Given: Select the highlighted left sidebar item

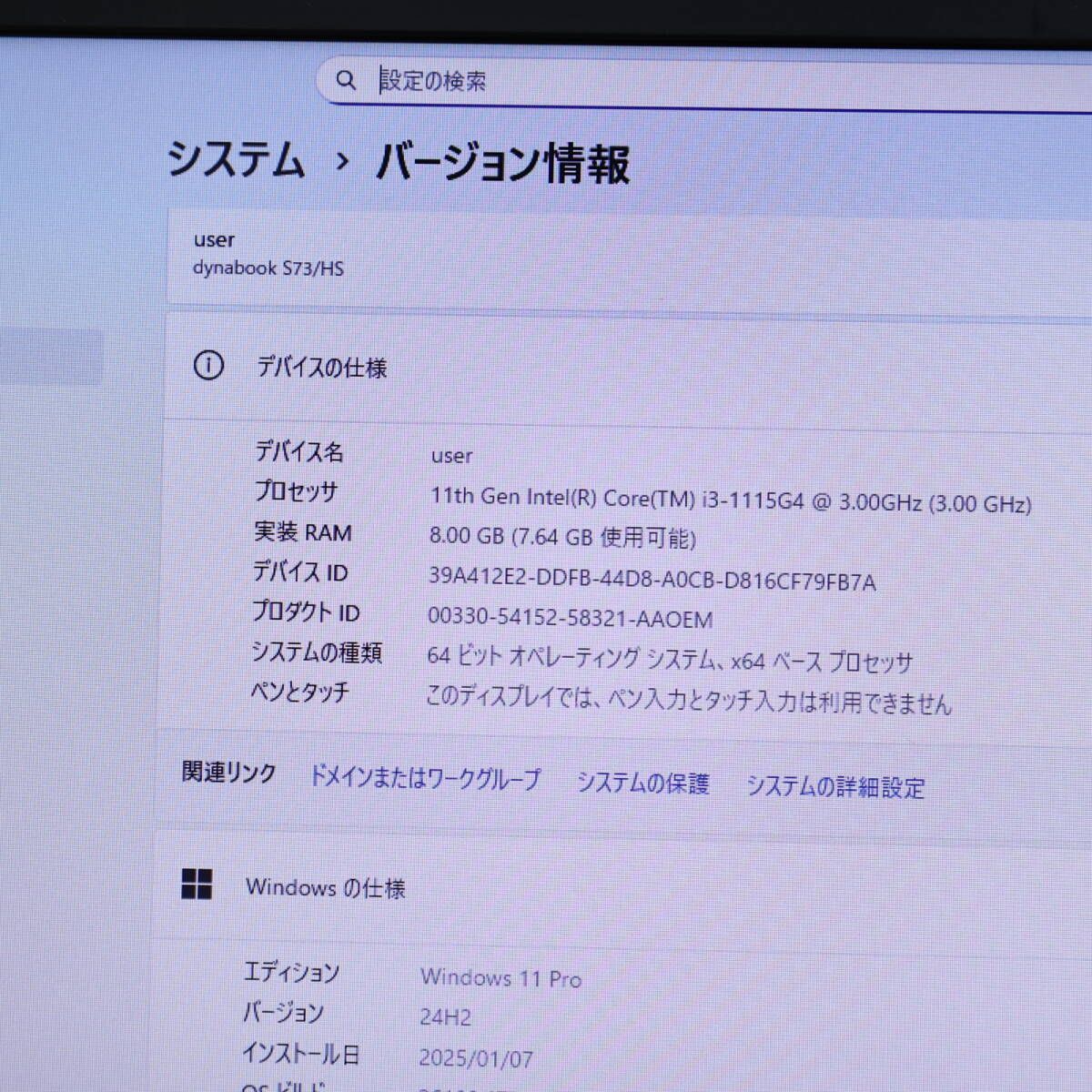Looking at the screenshot, I should click(x=52, y=357).
